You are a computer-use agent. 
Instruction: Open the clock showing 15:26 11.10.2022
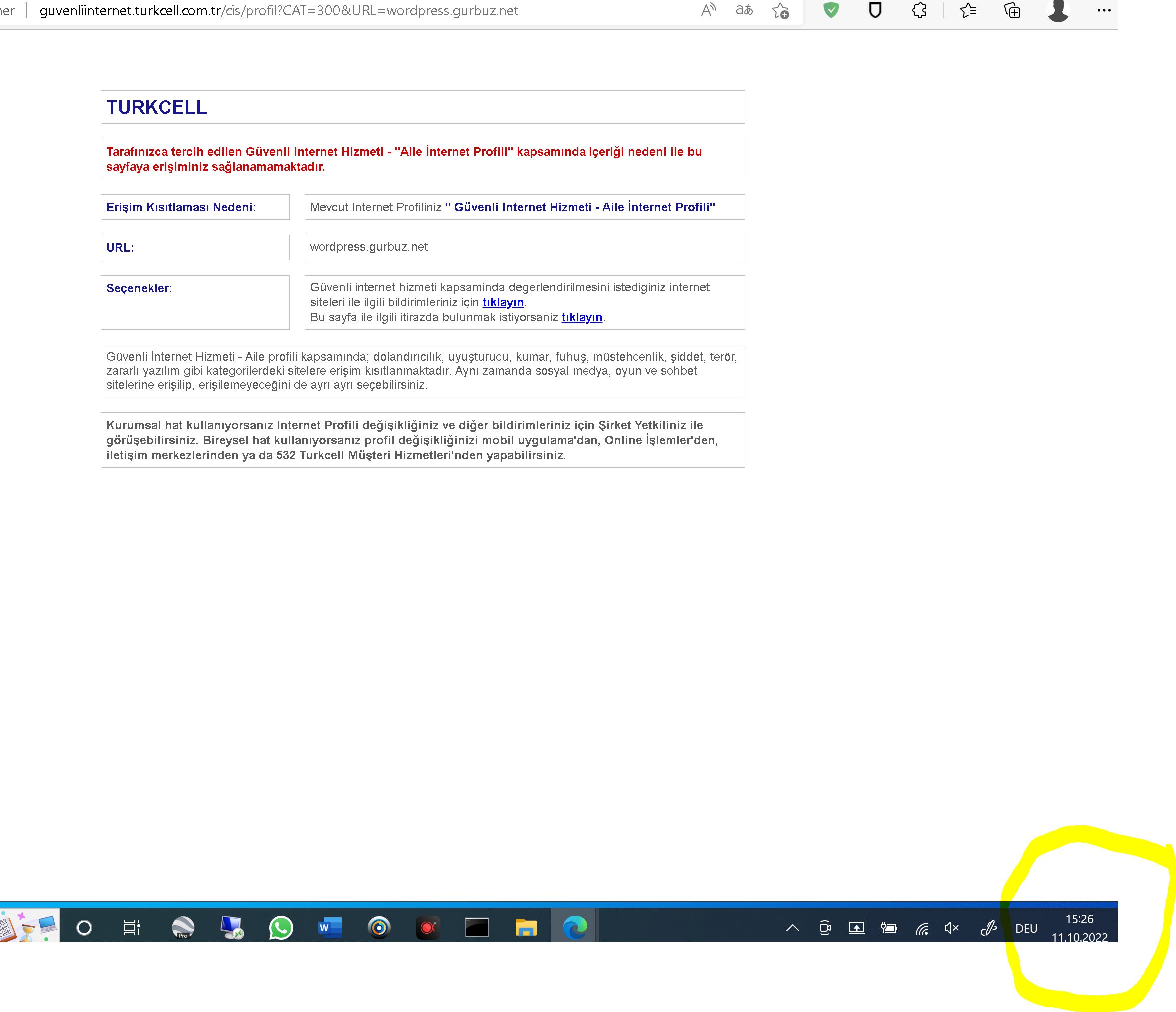(x=1079, y=928)
